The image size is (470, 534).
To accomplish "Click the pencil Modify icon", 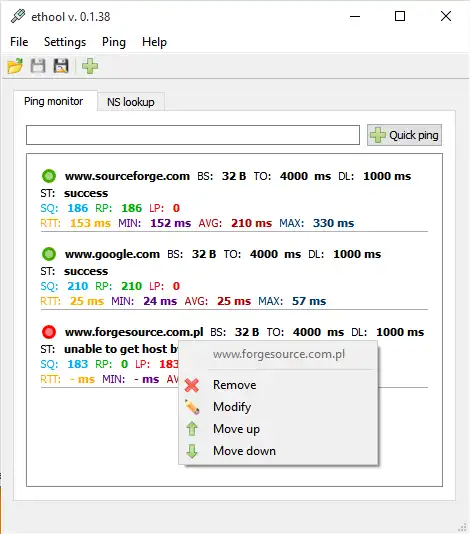I will coord(192,407).
